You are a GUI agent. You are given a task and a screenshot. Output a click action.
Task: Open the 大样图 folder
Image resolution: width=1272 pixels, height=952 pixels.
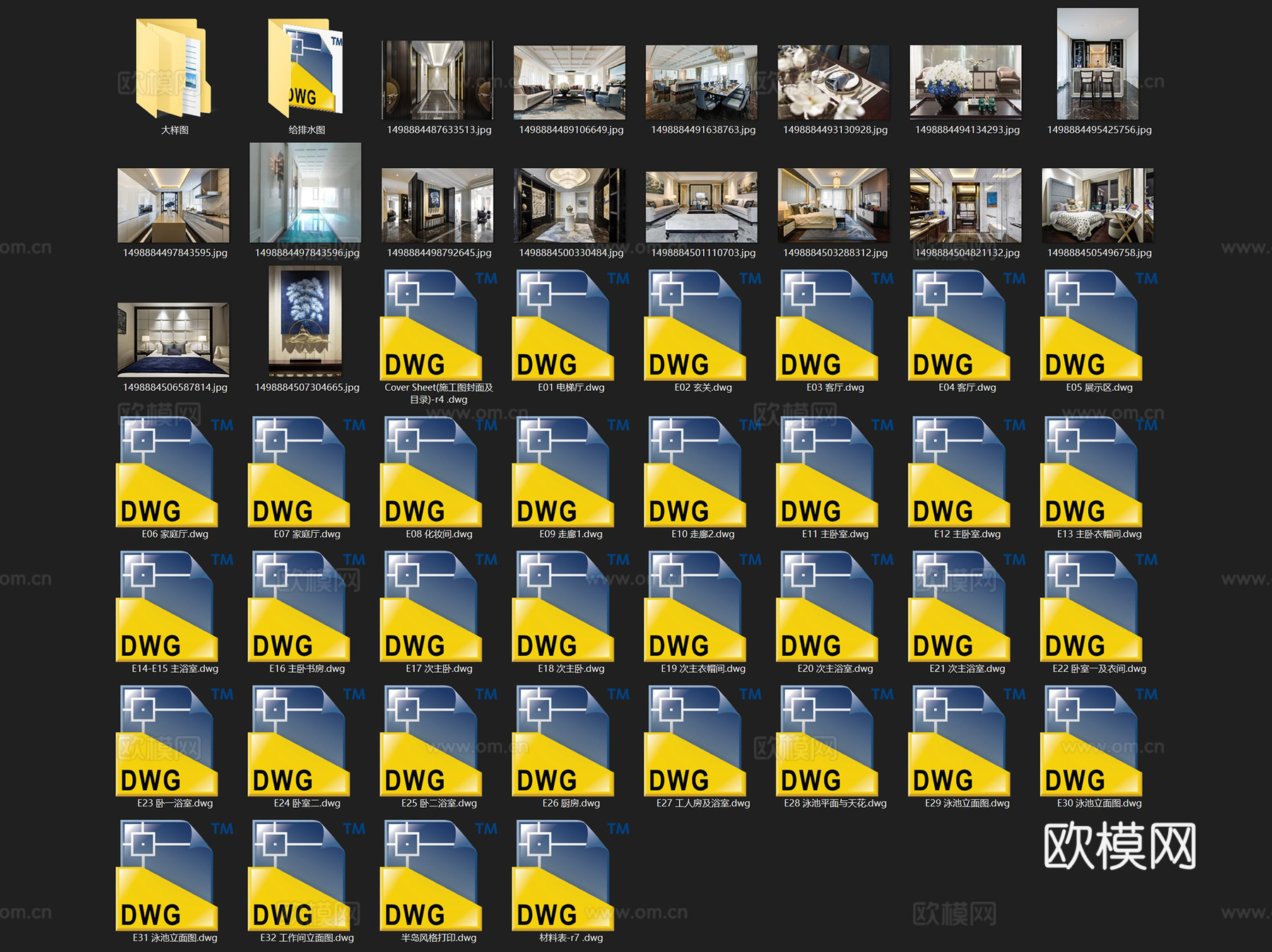pyautogui.click(x=174, y=69)
